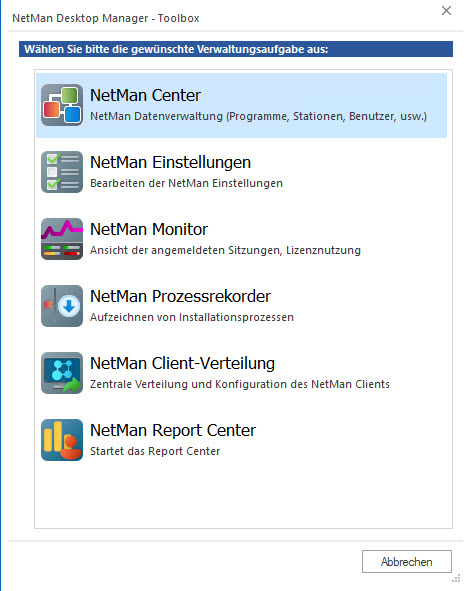
Task: Click the NetMan Report Center chart icon
Action: [x=62, y=440]
